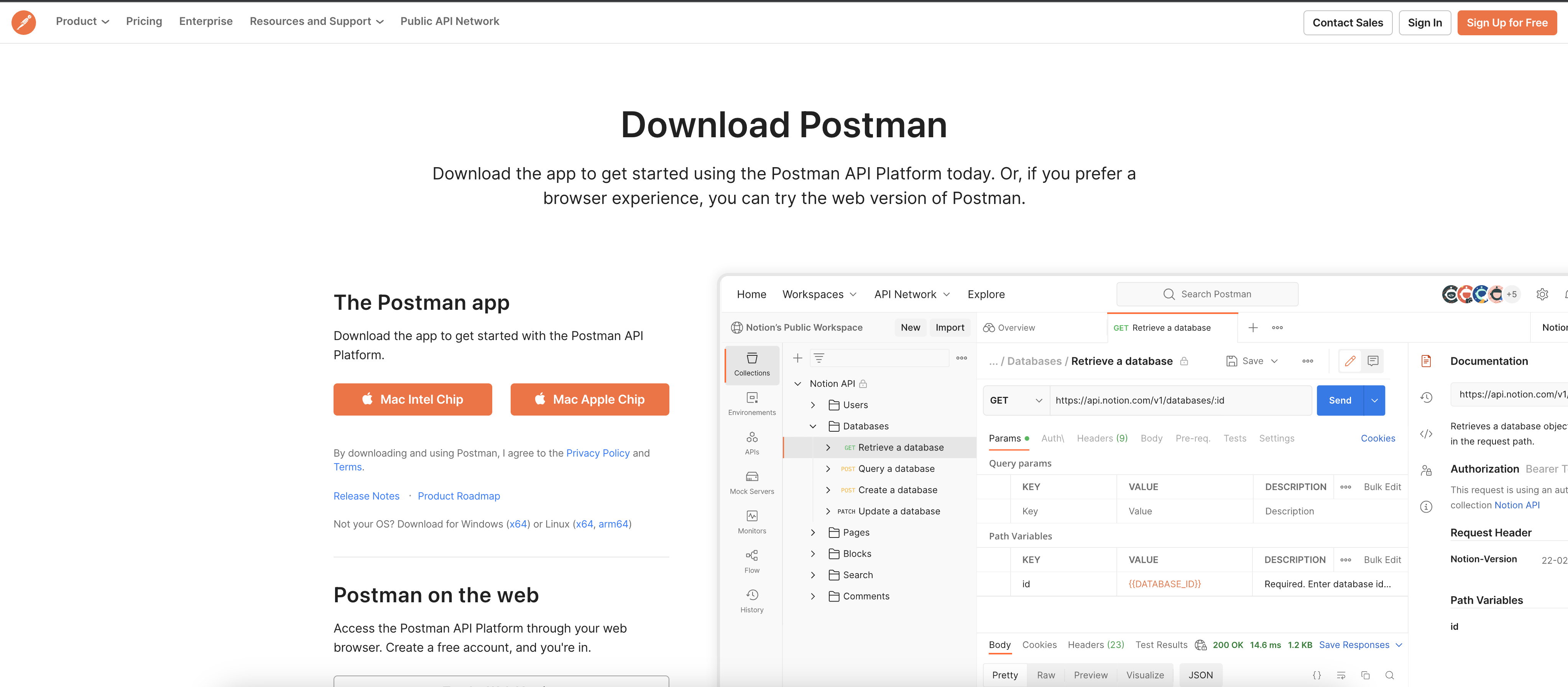Click the plus icon to add collection
This screenshot has height=687, width=1568.
pyautogui.click(x=797, y=358)
